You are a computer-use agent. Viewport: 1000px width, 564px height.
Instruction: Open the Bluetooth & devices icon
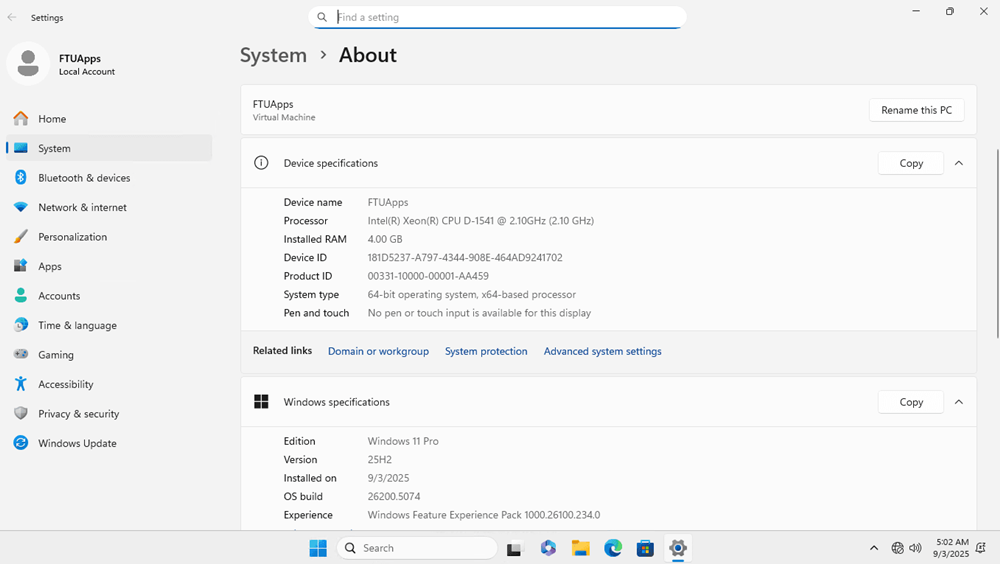(20, 178)
